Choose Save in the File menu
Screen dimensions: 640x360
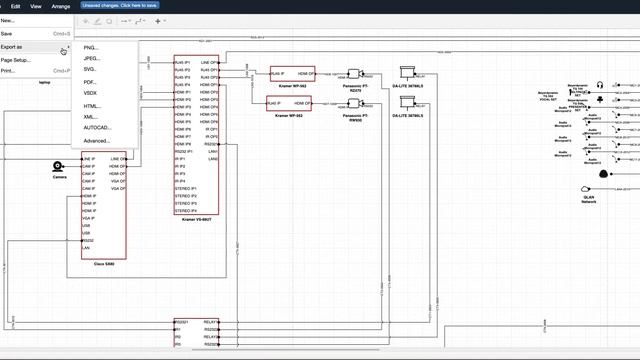(x=36, y=34)
